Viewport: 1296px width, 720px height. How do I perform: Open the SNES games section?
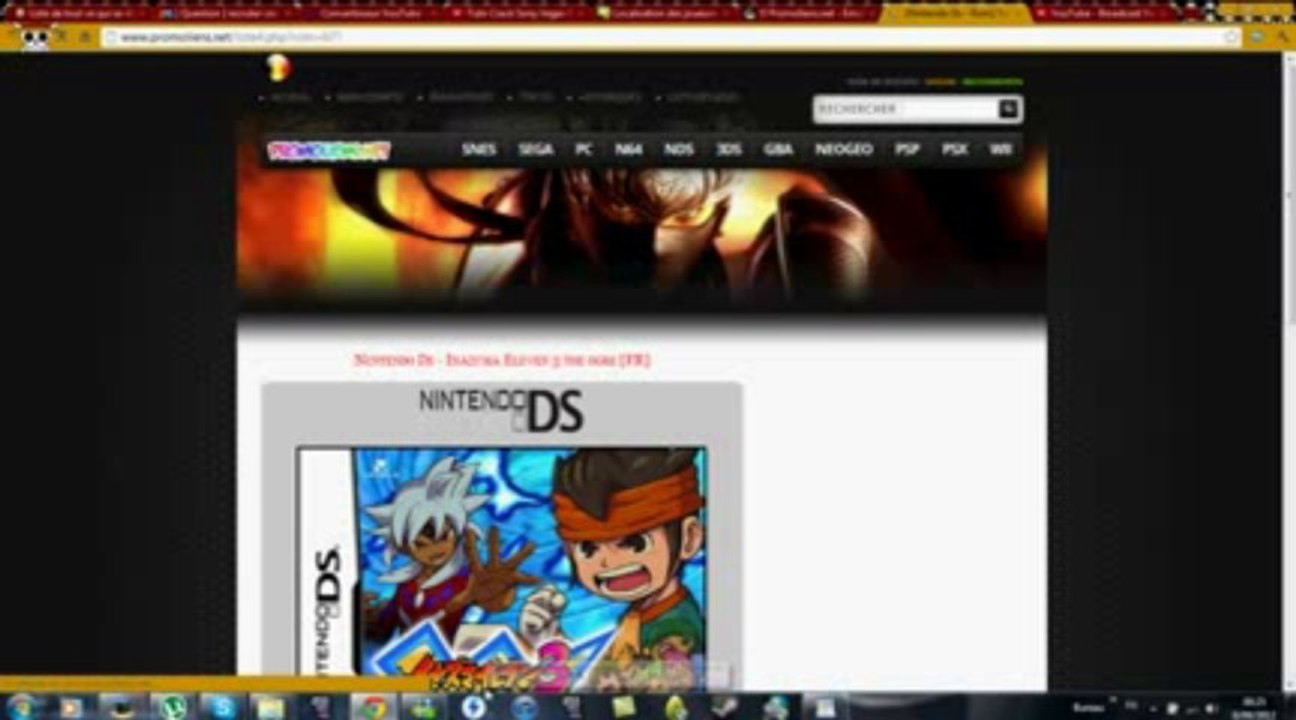[479, 149]
